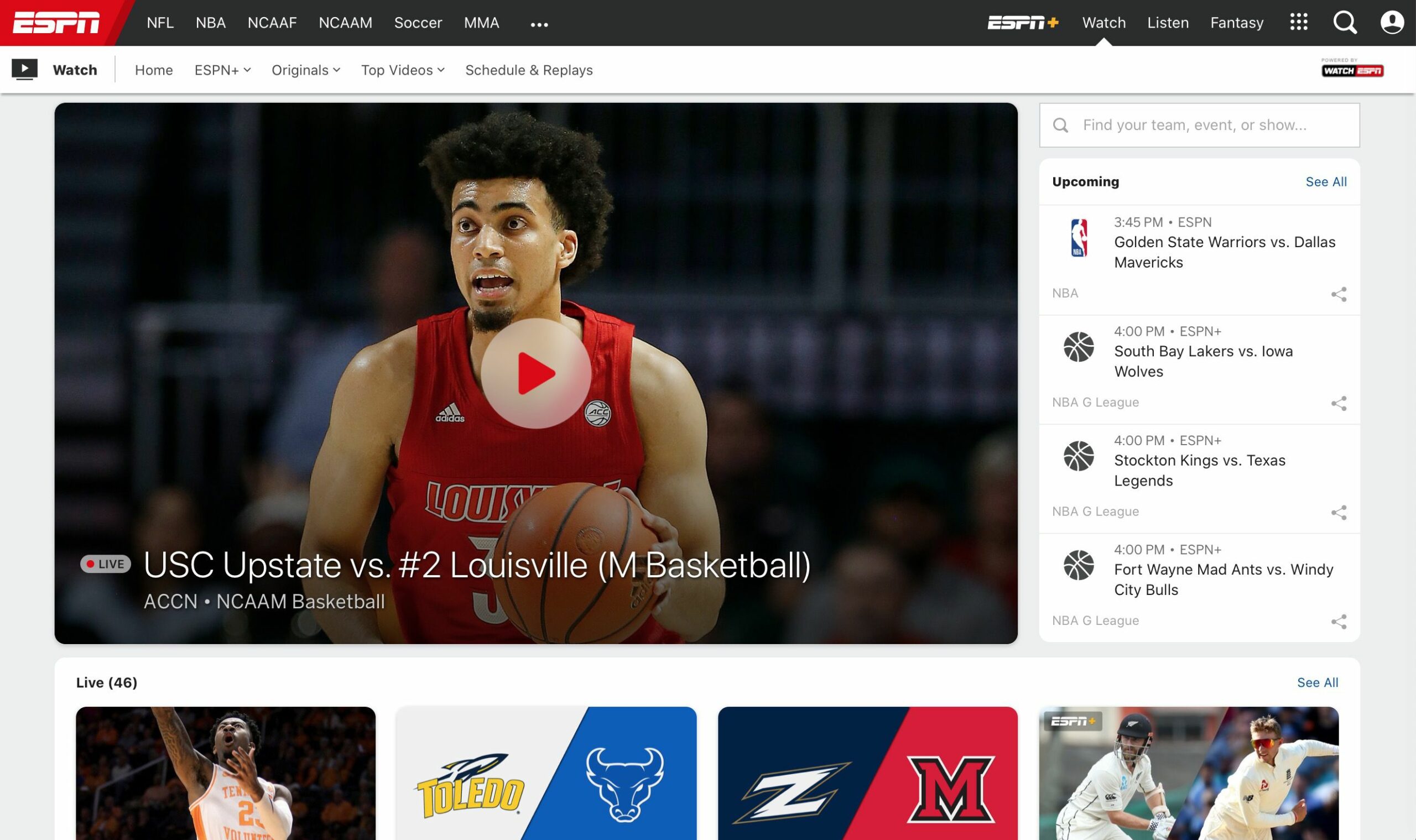Open the apps grid icon

(1299, 23)
